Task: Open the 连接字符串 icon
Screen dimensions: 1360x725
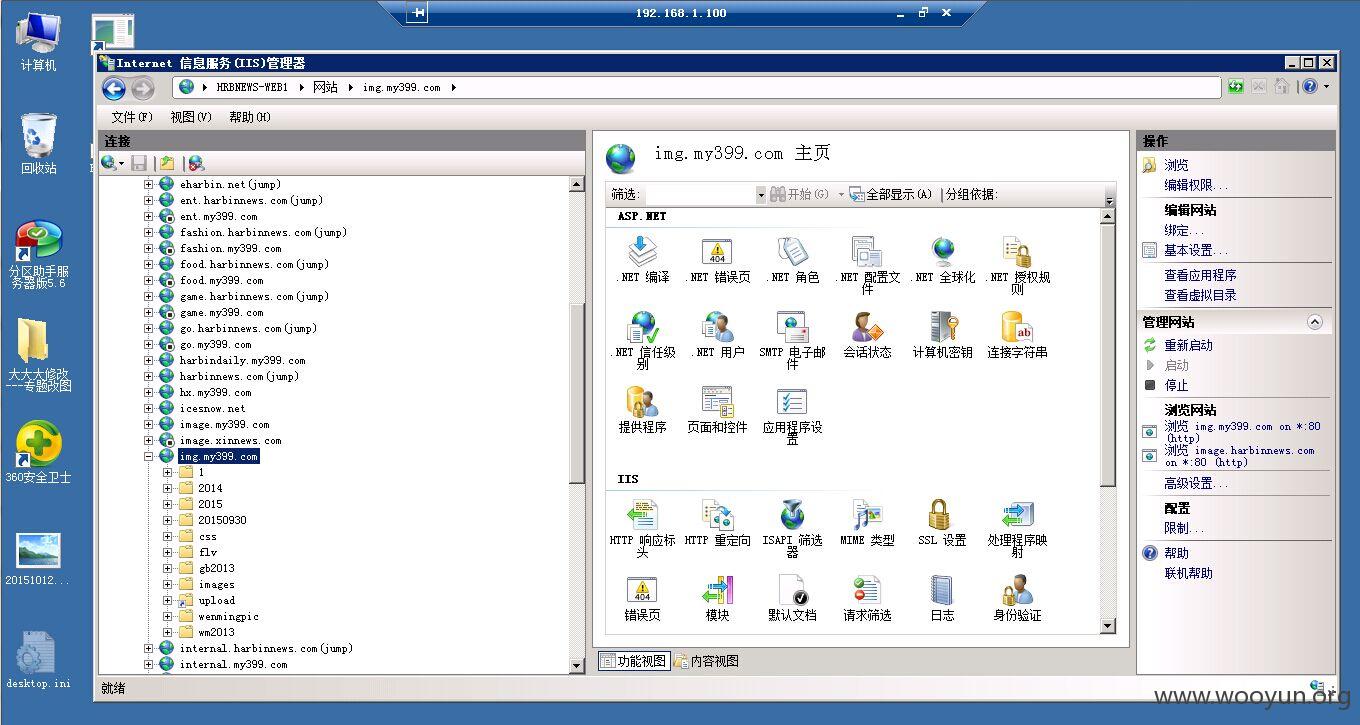Action: (1017, 335)
